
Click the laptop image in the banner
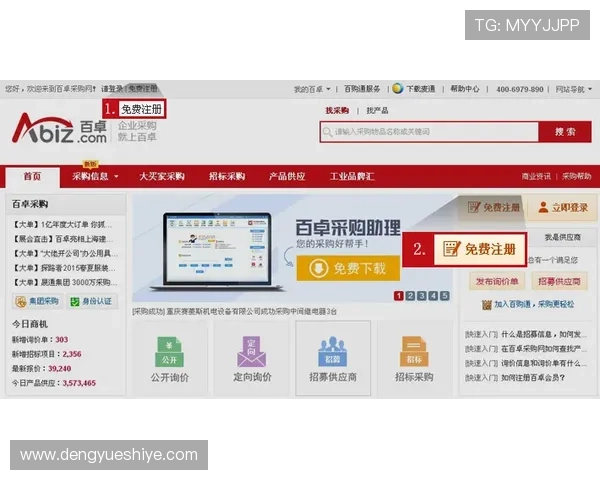218,252
